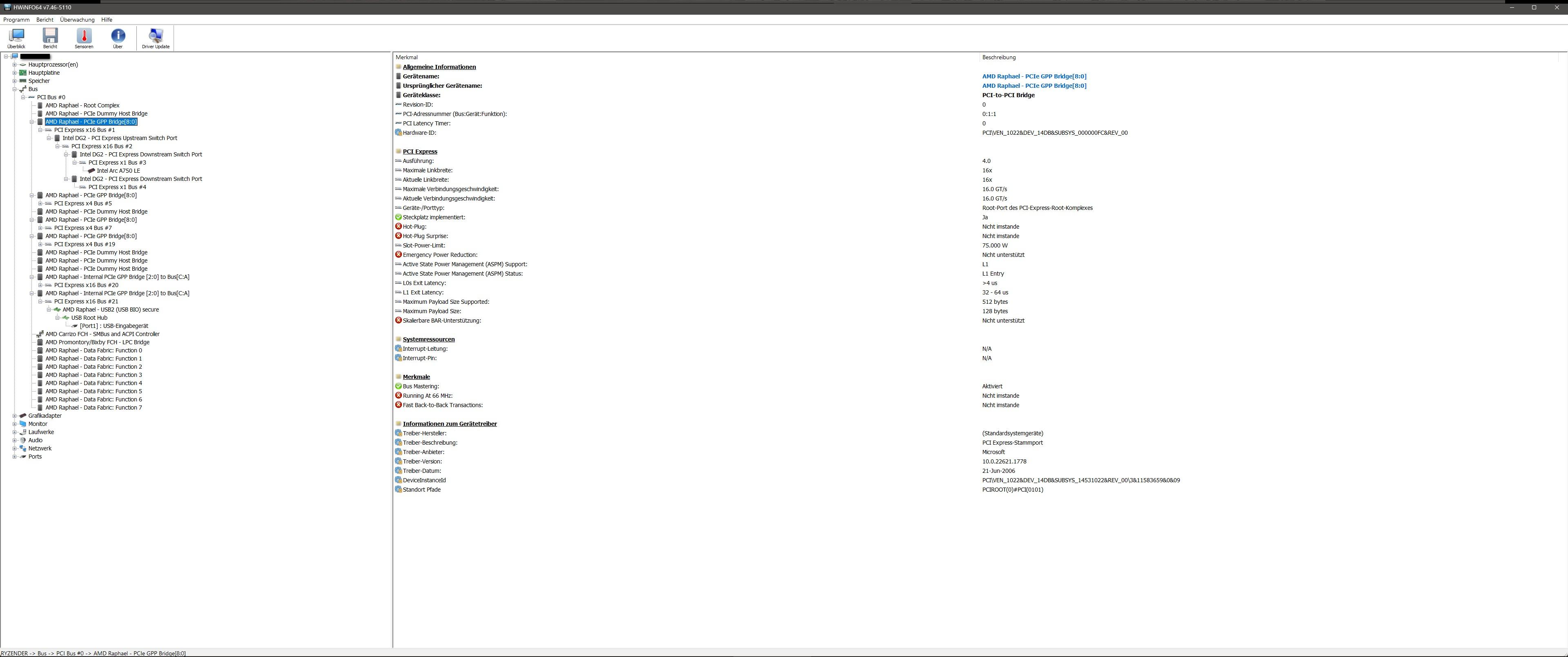Open the Überwachung menu
The width and height of the screenshot is (1568, 657).
coord(77,20)
